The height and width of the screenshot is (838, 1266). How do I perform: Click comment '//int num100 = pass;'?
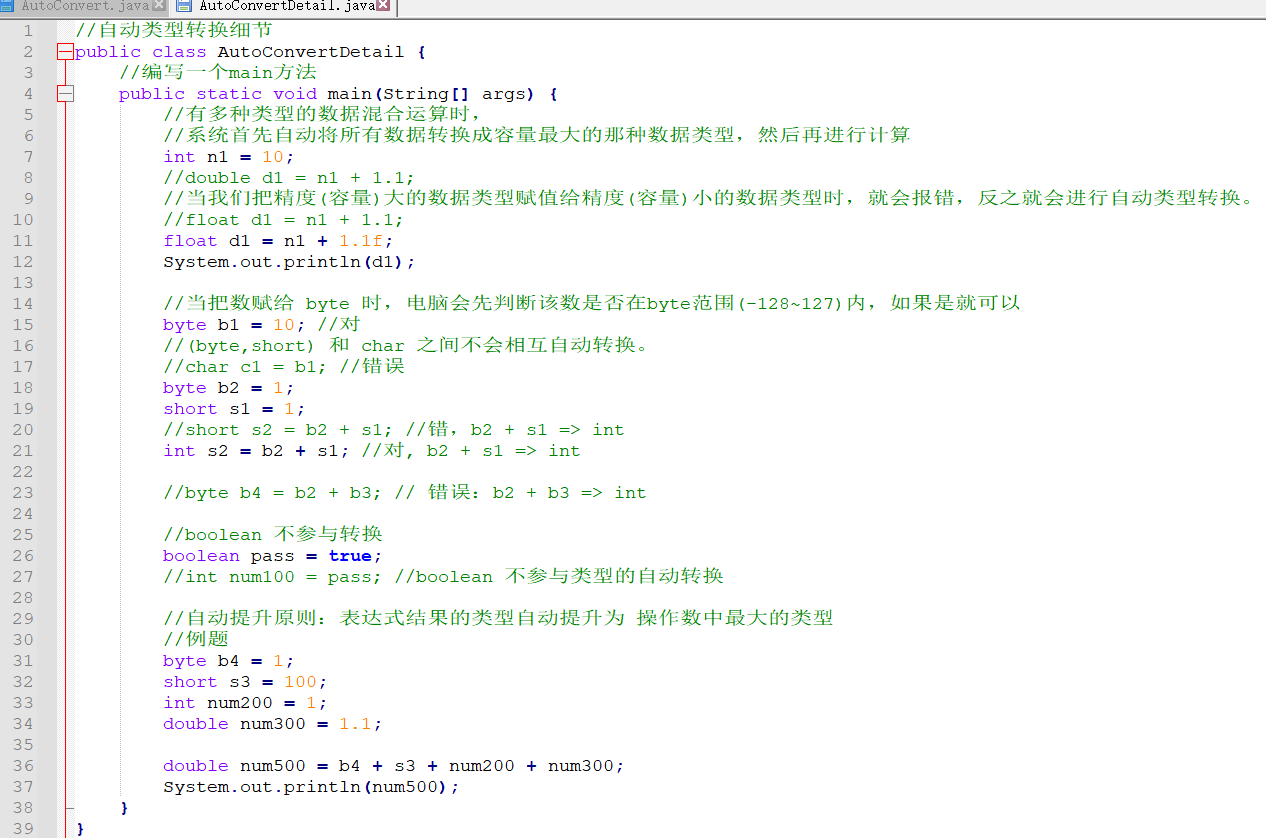coord(273,577)
